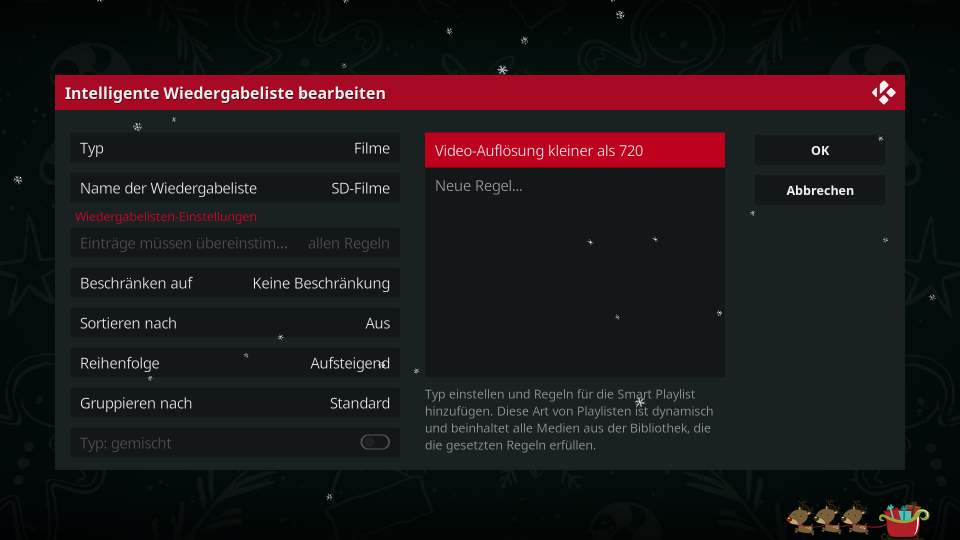Cancel editing with Abbrechen button
The width and height of the screenshot is (960, 540).
[820, 190]
